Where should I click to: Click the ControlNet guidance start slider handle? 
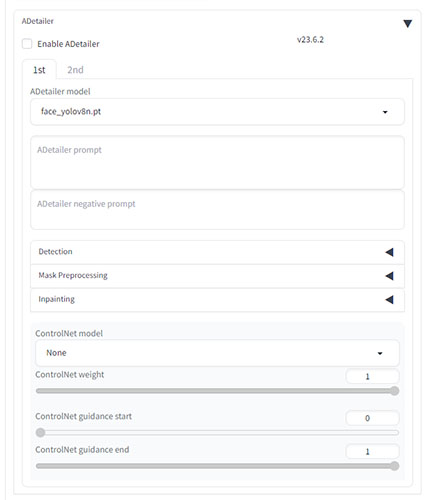click(40, 433)
